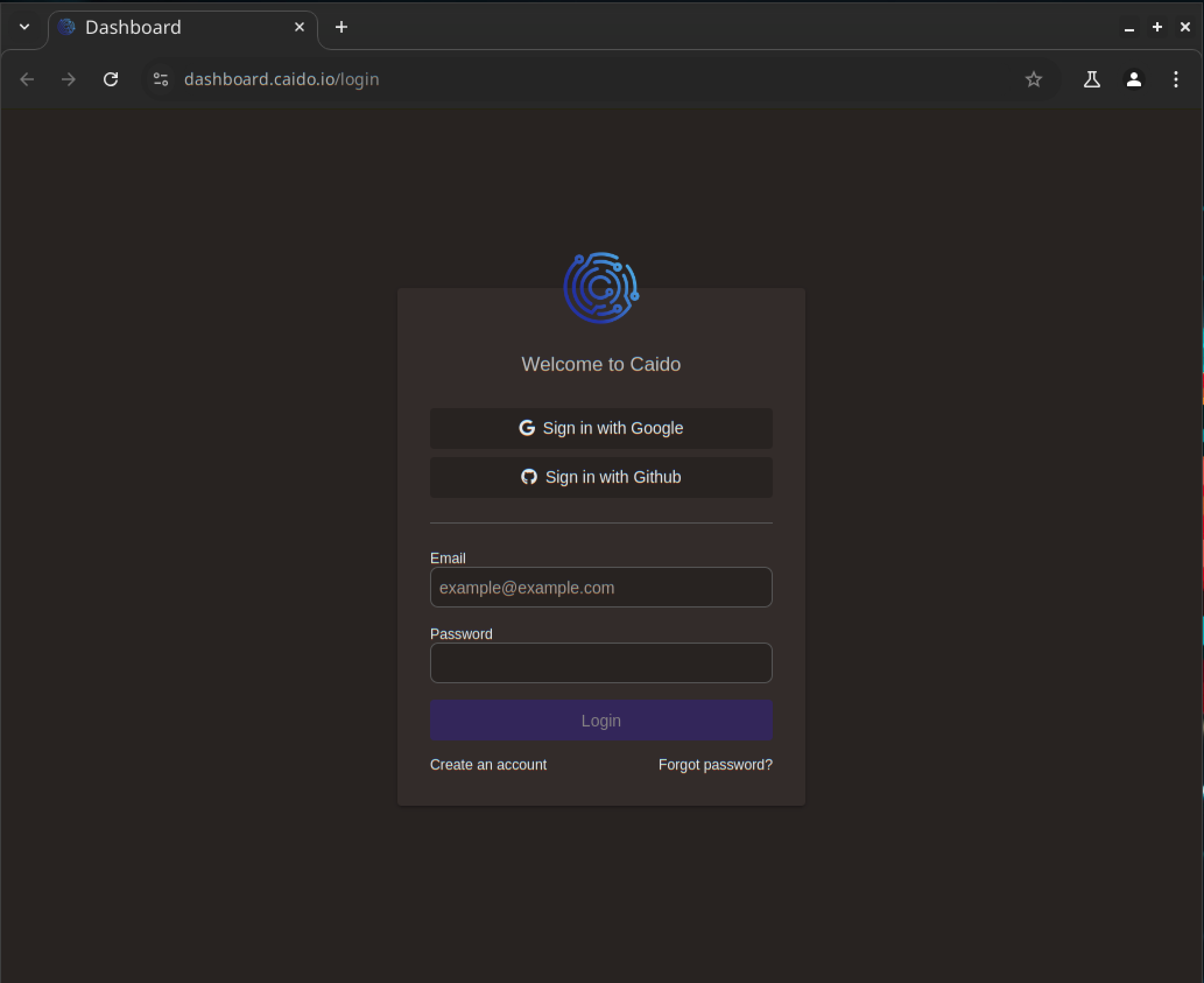Click the forward navigation arrow
Image resolution: width=1204 pixels, height=983 pixels.
point(69,79)
